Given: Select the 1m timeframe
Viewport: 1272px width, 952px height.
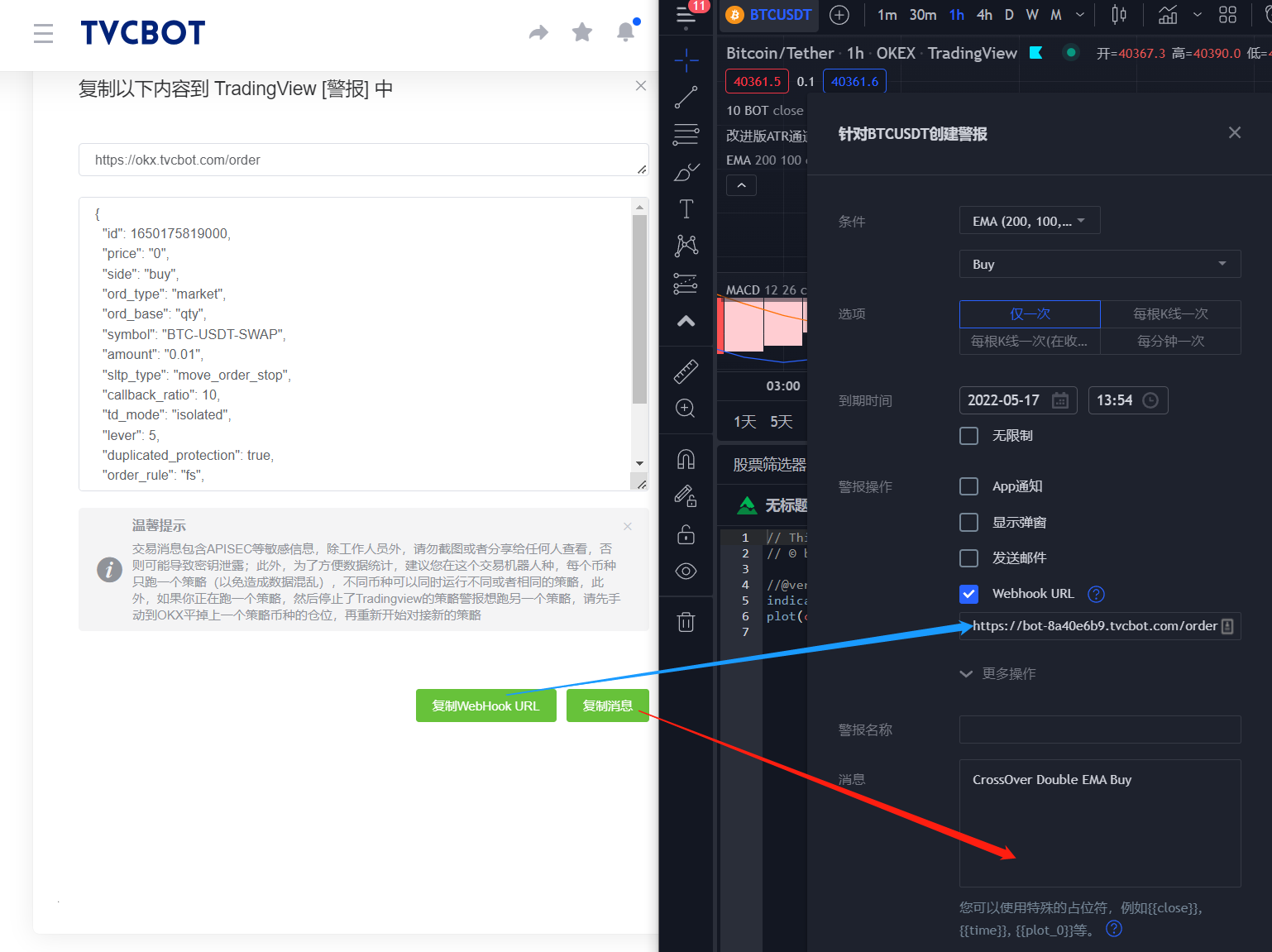Looking at the screenshot, I should (887, 15).
